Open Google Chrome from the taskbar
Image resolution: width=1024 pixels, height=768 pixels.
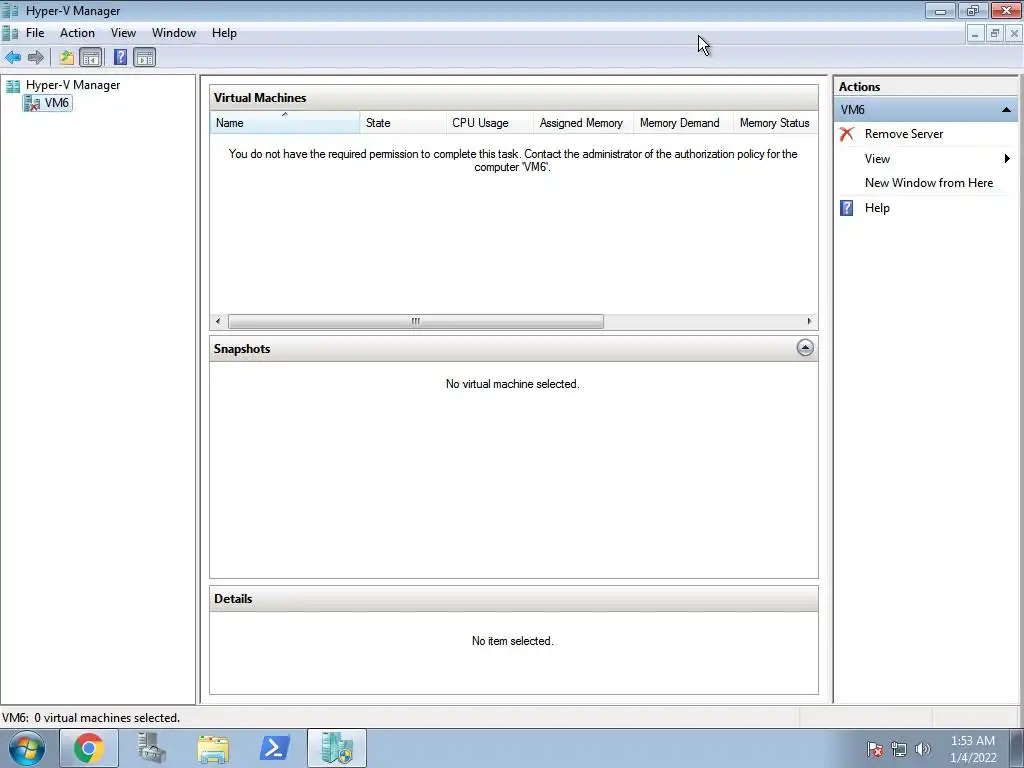pyautogui.click(x=89, y=748)
